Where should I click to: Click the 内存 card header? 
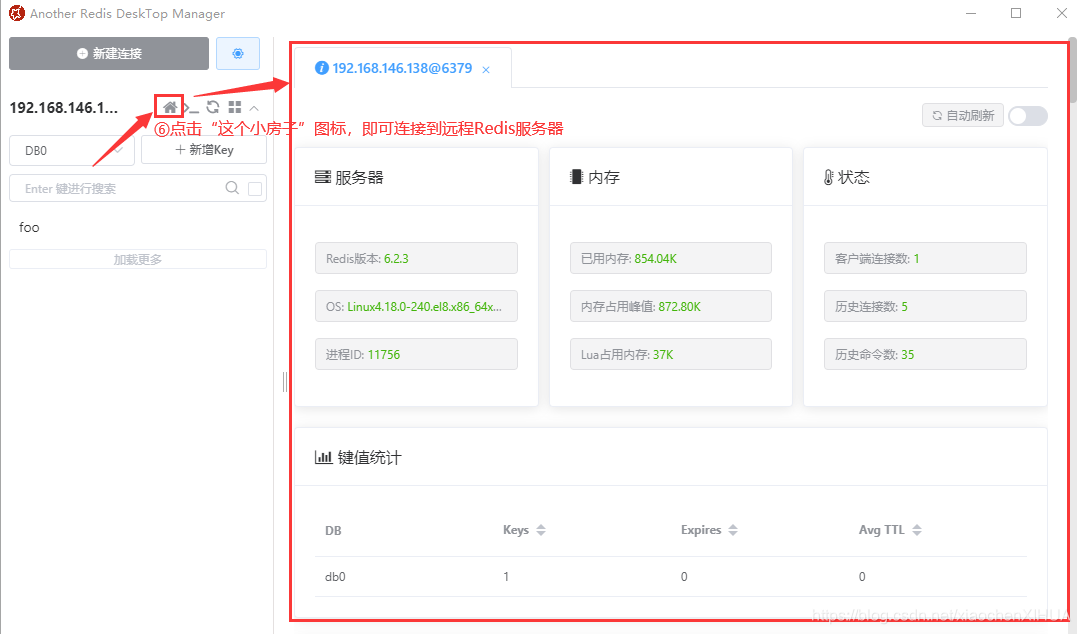click(671, 177)
